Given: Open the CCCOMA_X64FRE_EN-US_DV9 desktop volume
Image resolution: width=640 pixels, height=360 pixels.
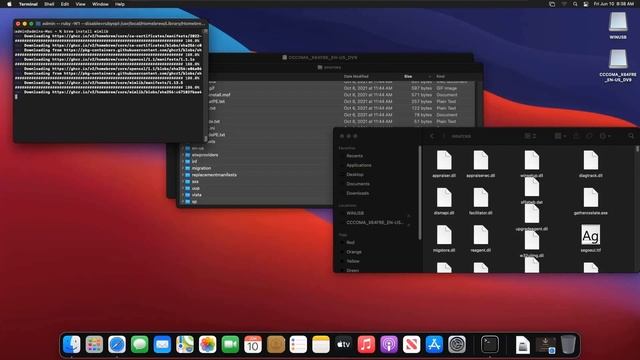Looking at the screenshot, I should coord(618,60).
